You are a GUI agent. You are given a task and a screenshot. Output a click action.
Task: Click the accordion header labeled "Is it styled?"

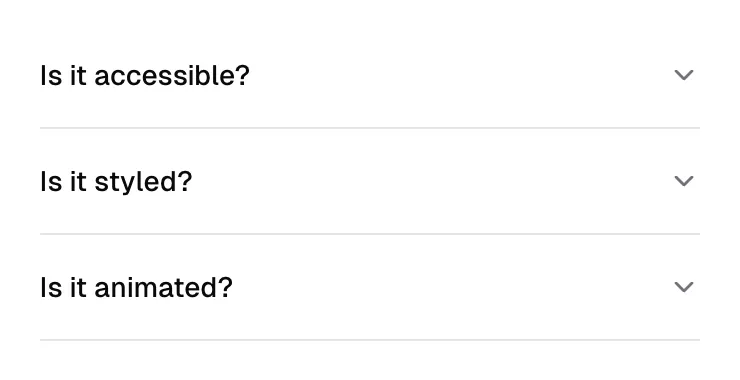(x=370, y=181)
